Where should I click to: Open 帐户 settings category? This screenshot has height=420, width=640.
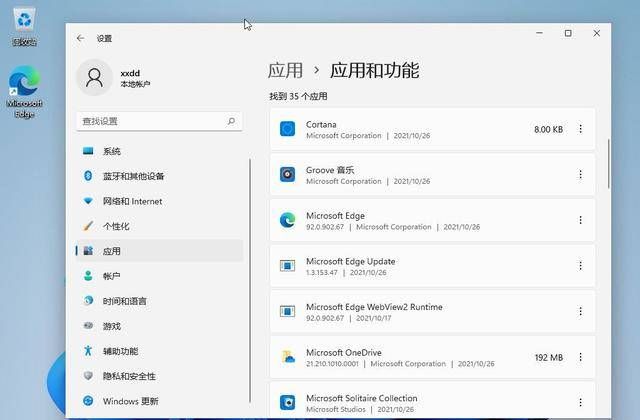(159, 276)
